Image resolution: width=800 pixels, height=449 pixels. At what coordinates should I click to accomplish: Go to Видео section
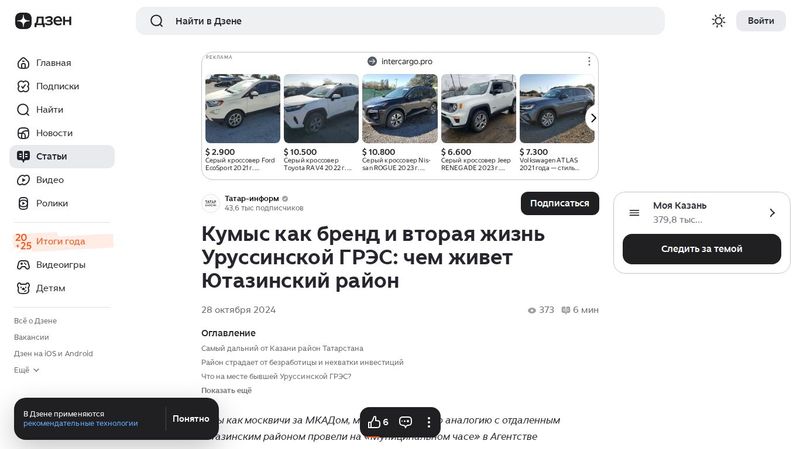click(49, 180)
